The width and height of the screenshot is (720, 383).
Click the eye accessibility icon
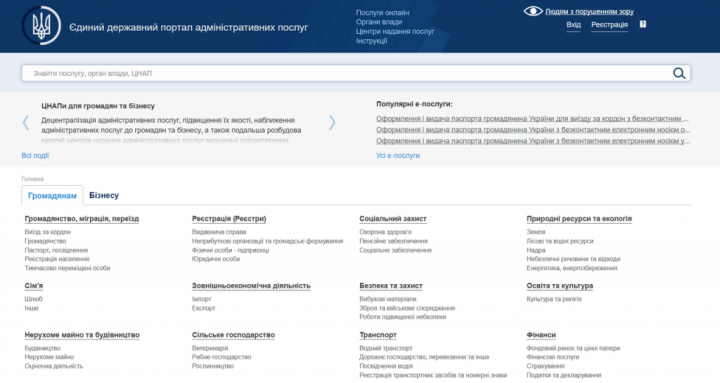pyautogui.click(x=533, y=11)
